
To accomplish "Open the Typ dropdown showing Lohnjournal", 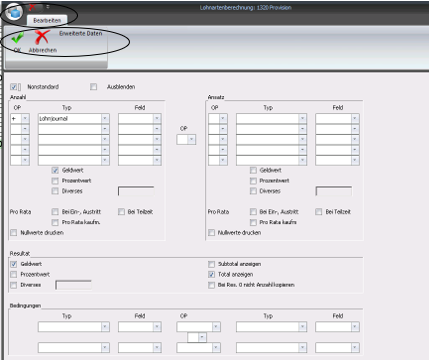I will [105, 119].
